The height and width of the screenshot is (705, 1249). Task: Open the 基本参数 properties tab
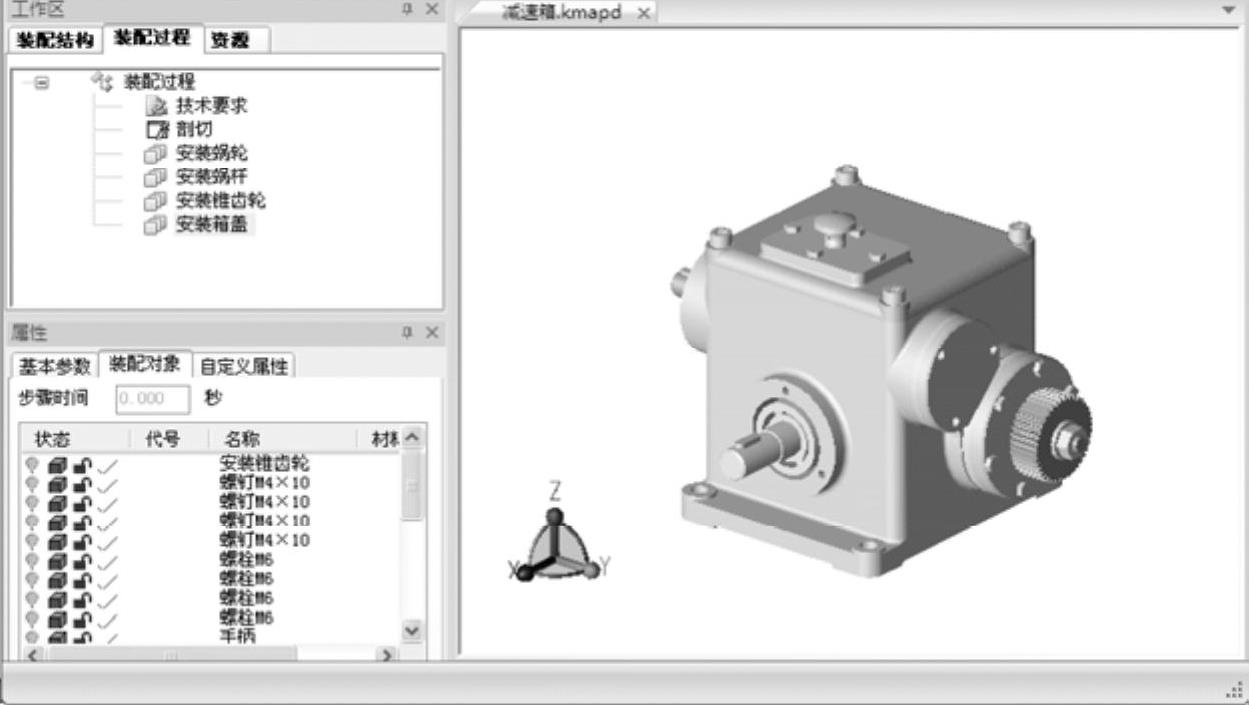click(x=54, y=366)
